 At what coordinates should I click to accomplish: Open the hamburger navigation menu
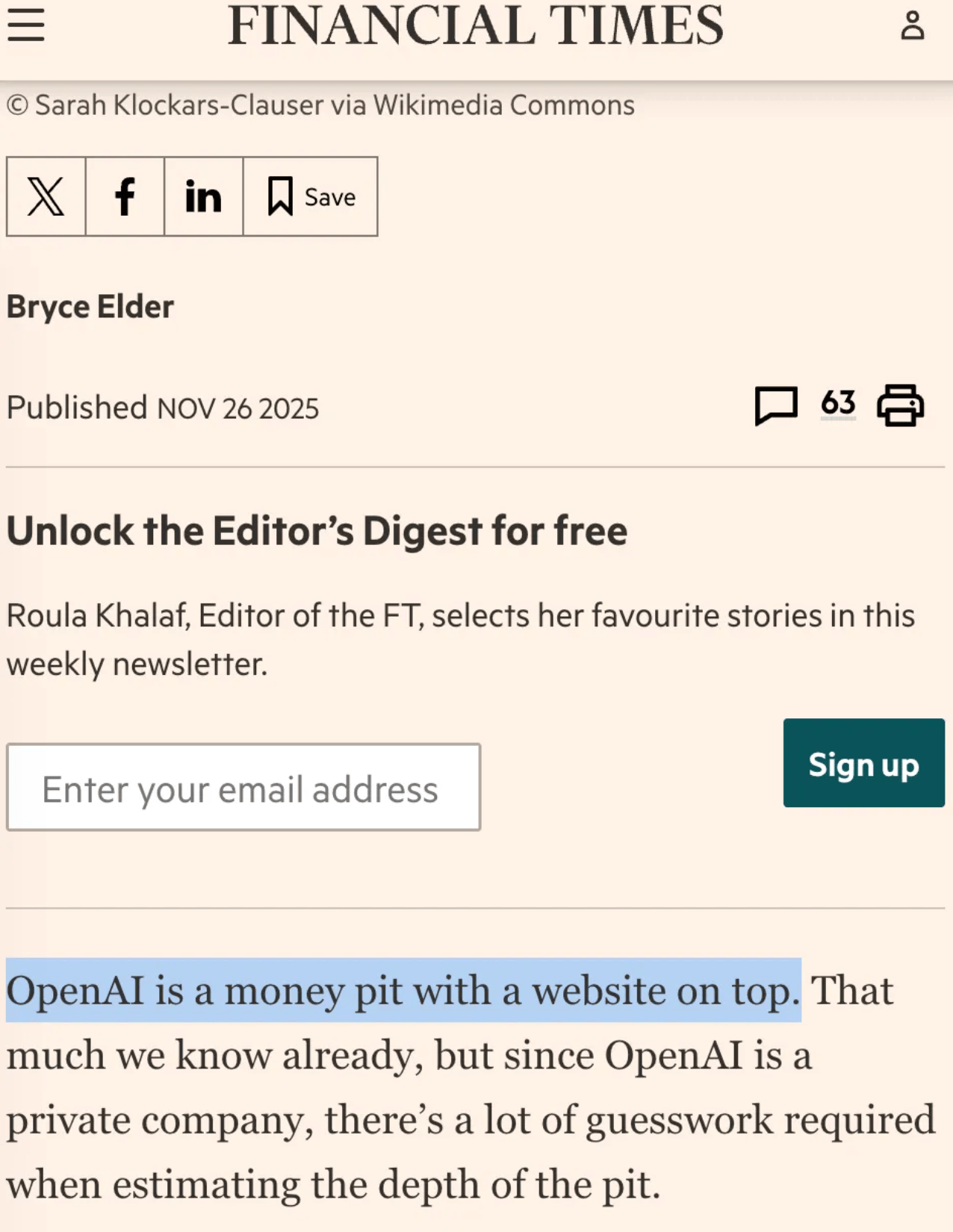tap(25, 25)
